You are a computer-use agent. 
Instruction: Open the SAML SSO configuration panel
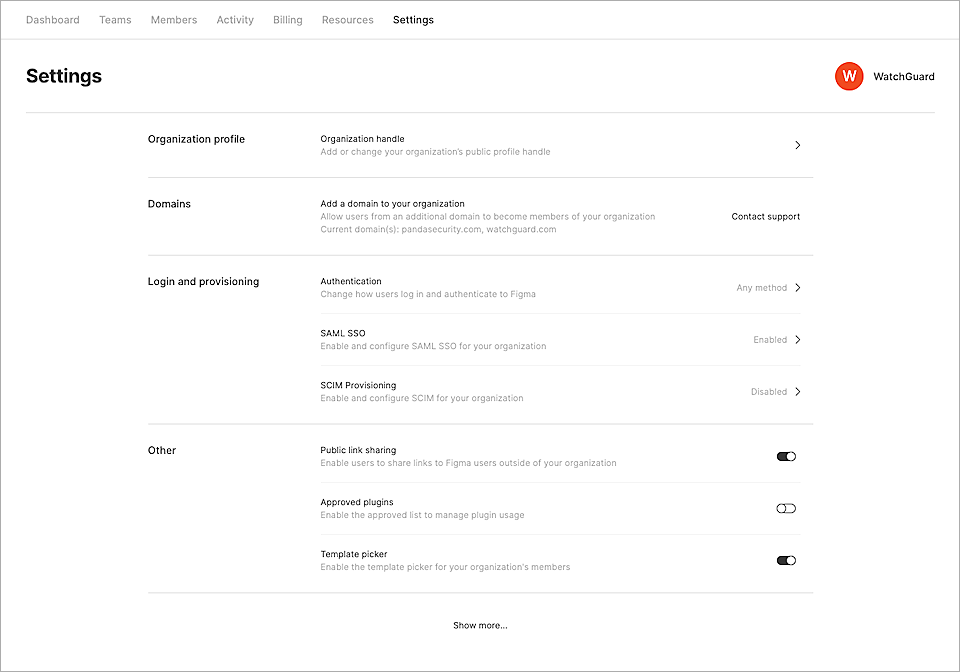[797, 339]
